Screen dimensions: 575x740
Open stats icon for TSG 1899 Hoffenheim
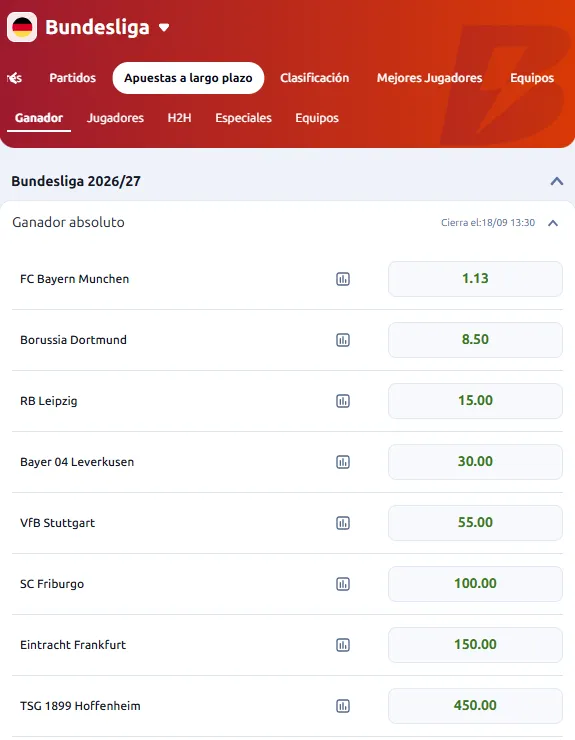pos(343,706)
